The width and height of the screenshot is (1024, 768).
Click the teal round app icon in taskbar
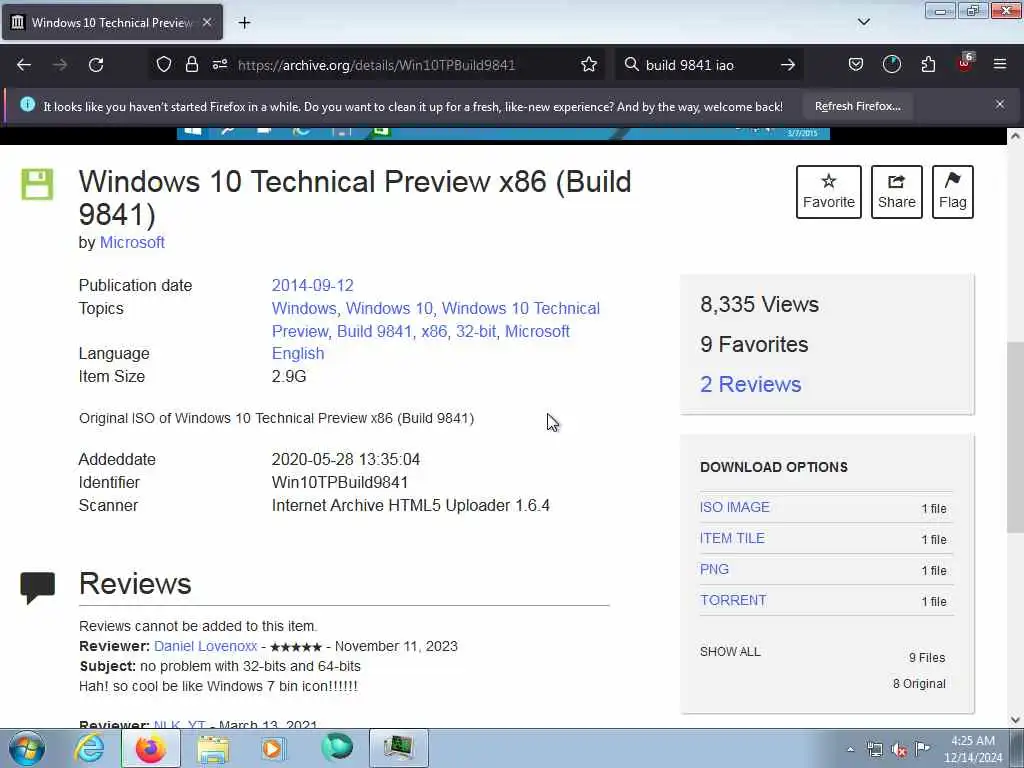pyautogui.click(x=337, y=747)
